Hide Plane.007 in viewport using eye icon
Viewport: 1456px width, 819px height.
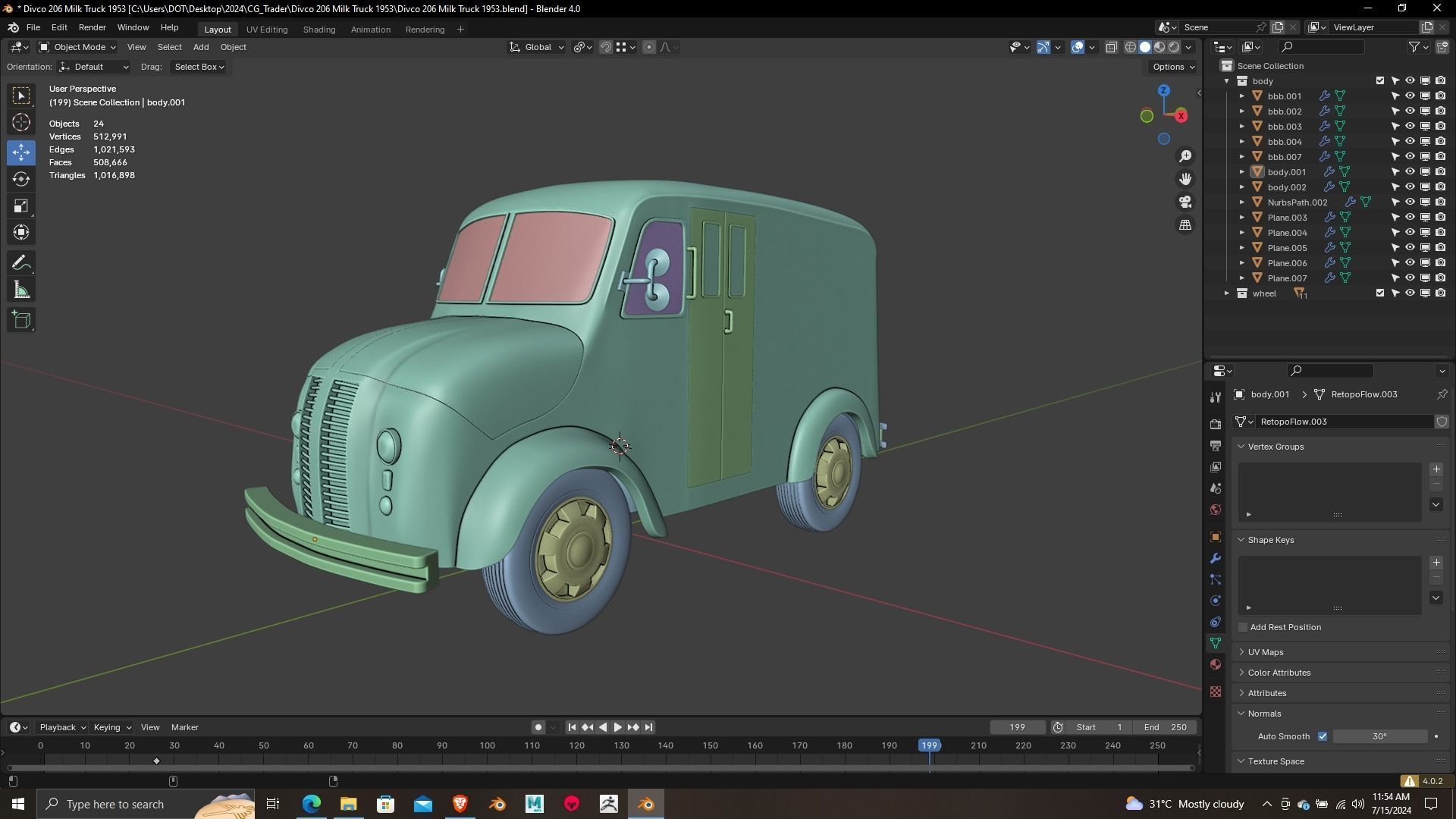[x=1410, y=278]
